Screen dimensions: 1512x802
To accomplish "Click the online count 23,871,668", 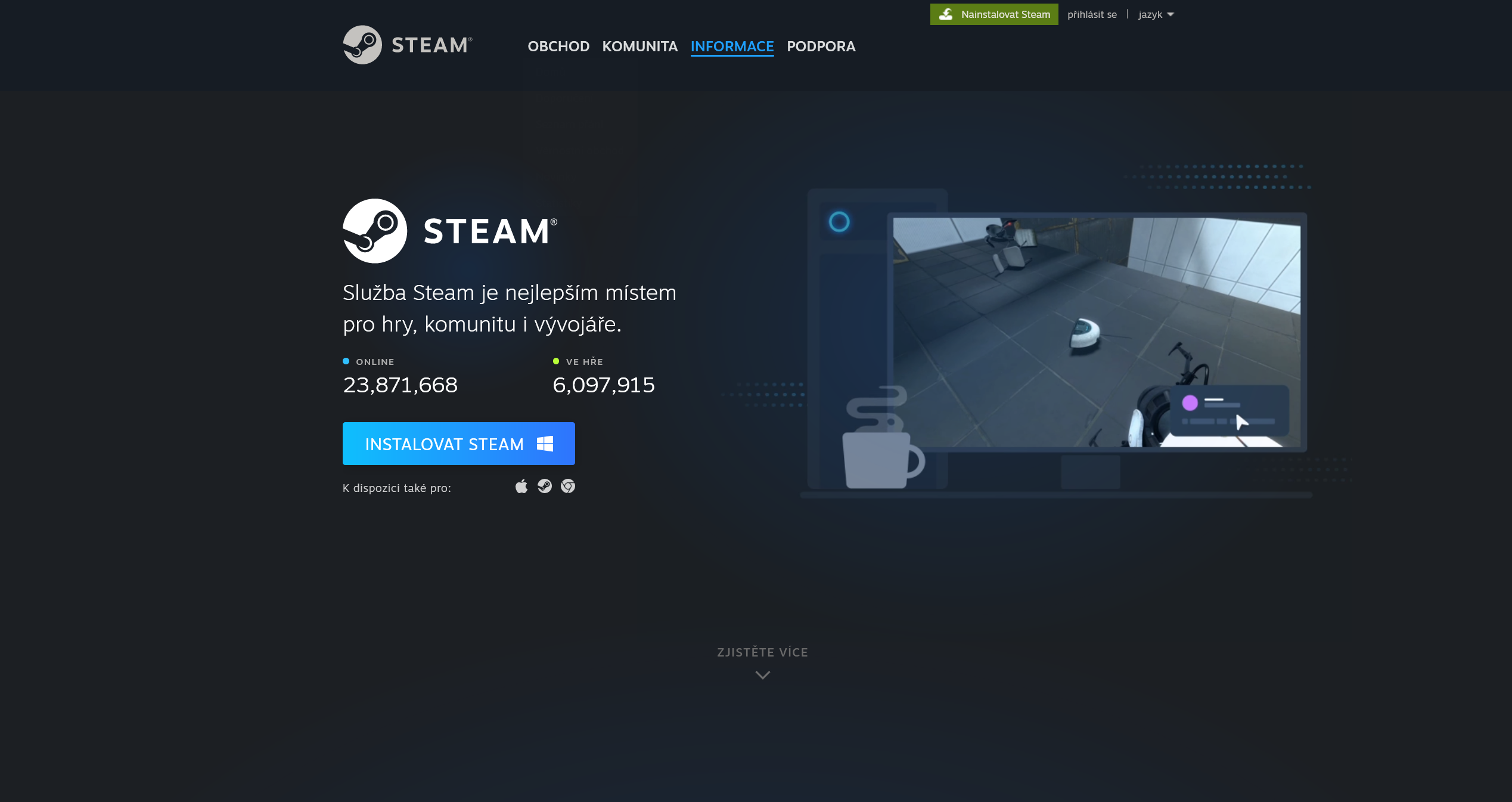I will pos(400,385).
